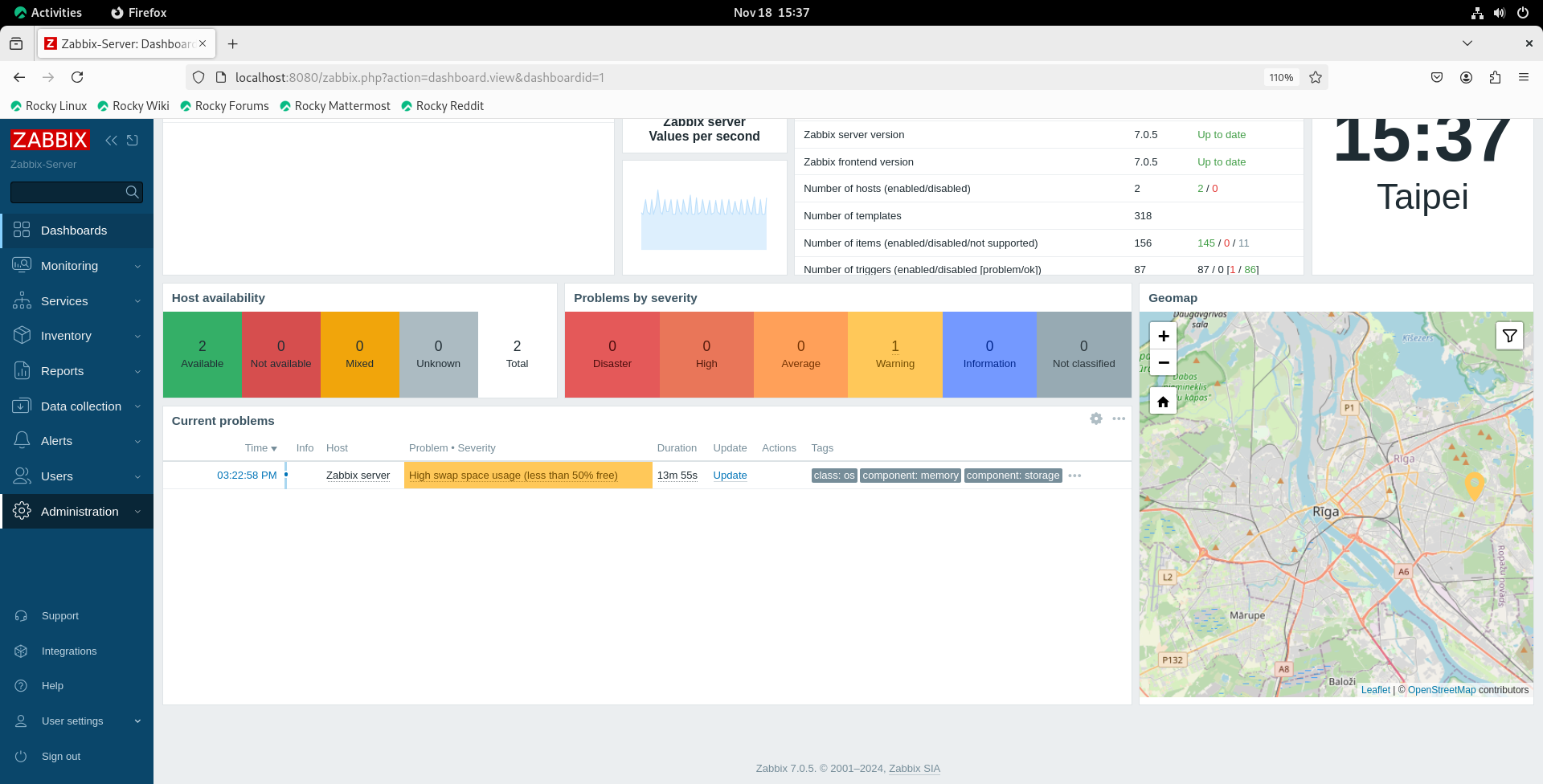Open a new Firefox tab
Image resolution: width=1543 pixels, height=784 pixels.
pyautogui.click(x=233, y=44)
